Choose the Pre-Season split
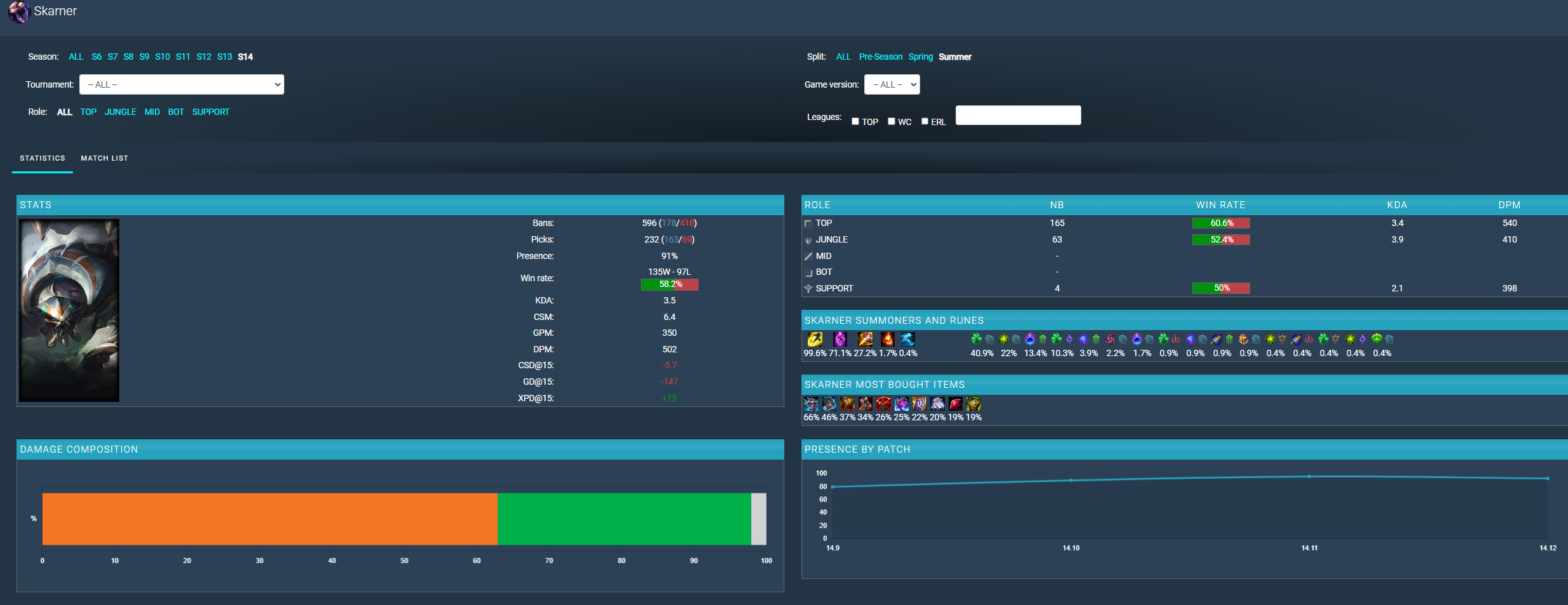The width and height of the screenshot is (1568, 605). [x=881, y=57]
